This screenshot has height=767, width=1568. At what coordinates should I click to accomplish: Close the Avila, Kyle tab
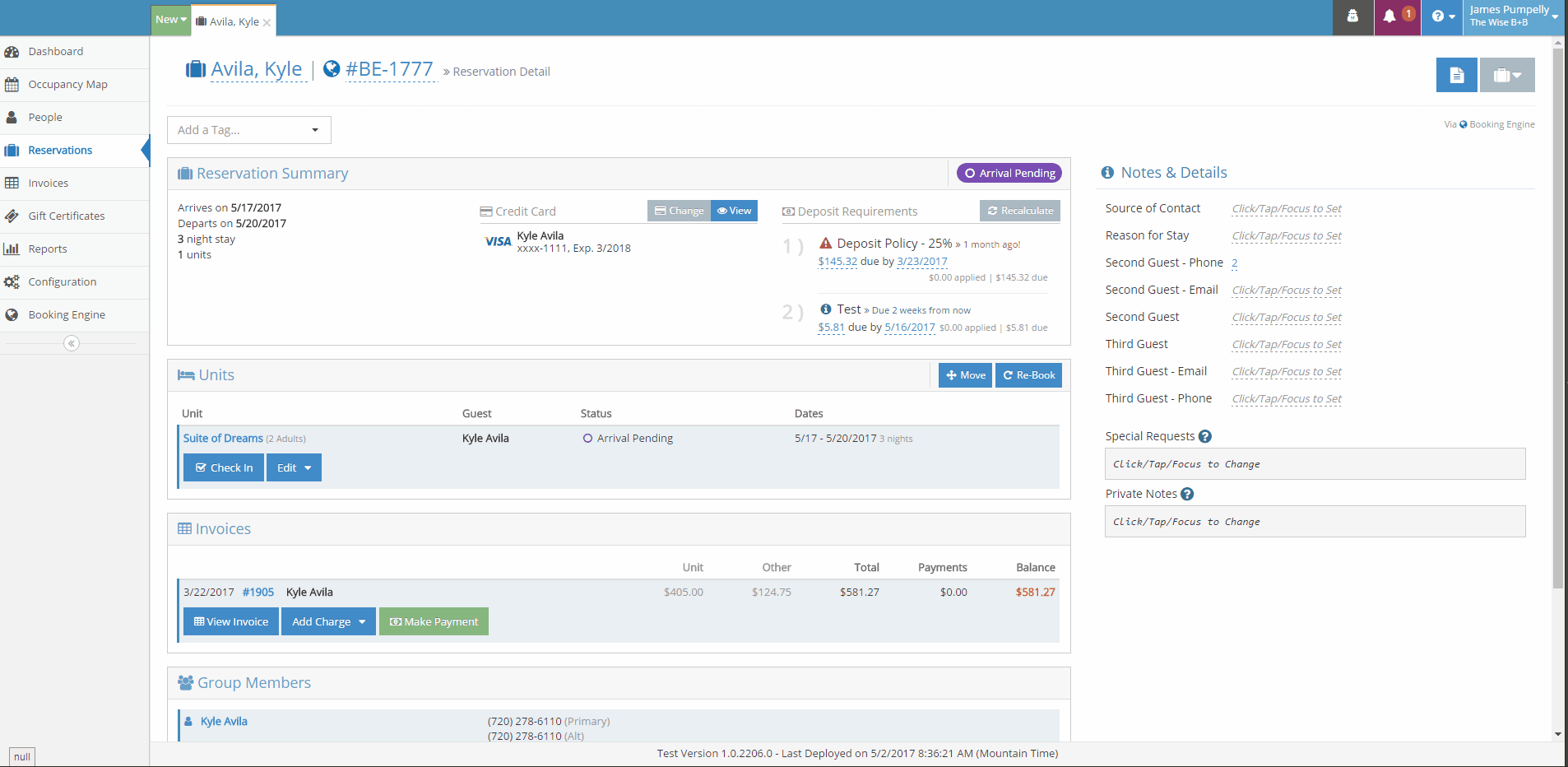click(x=267, y=22)
